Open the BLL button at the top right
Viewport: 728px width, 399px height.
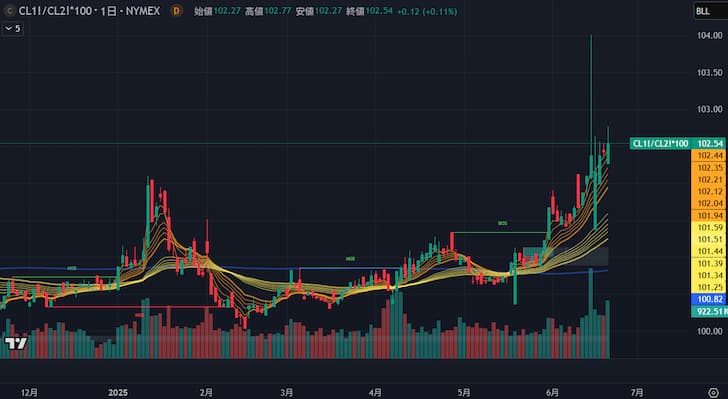710,11
